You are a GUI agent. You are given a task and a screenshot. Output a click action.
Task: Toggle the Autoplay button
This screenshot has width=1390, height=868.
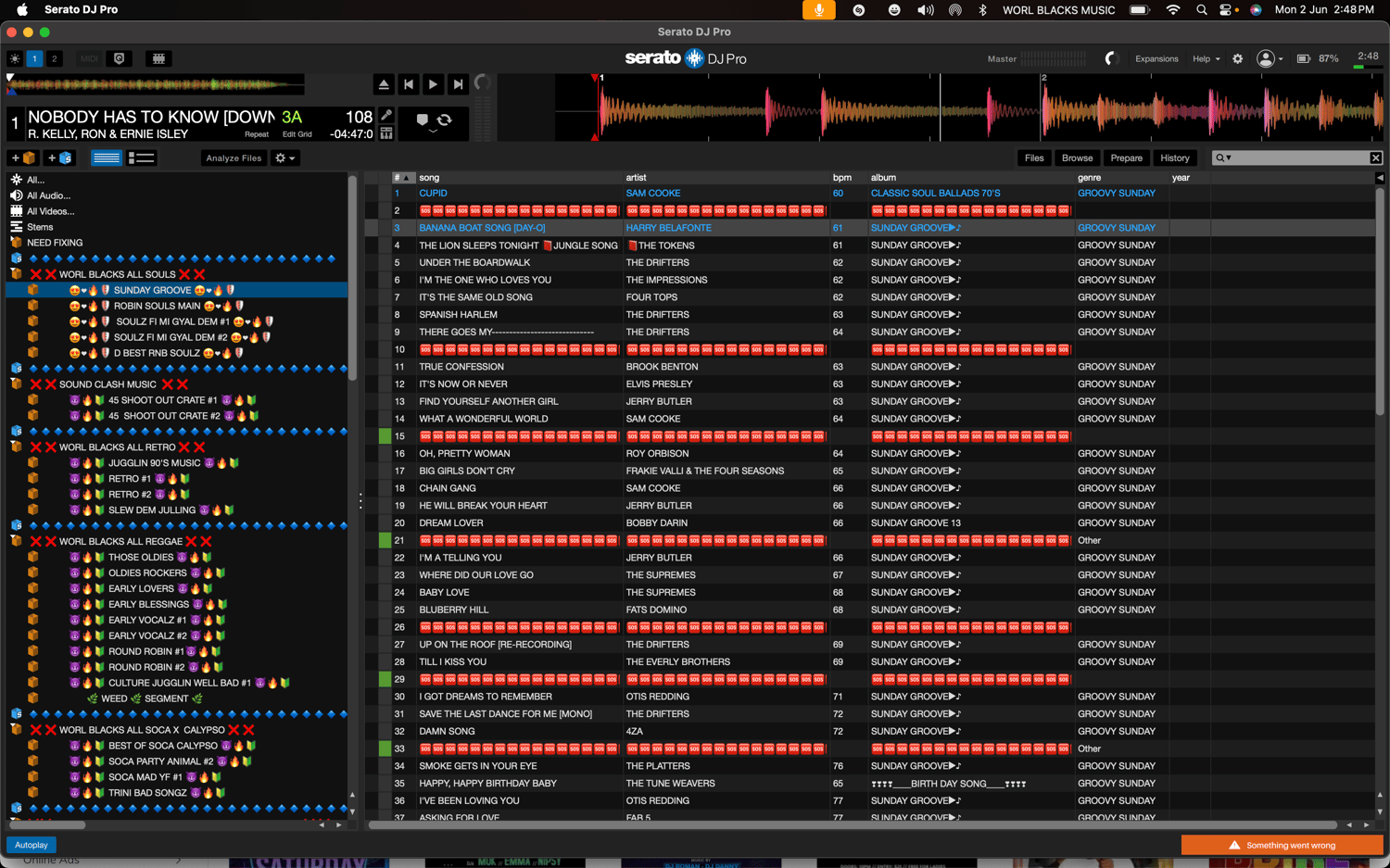point(32,845)
